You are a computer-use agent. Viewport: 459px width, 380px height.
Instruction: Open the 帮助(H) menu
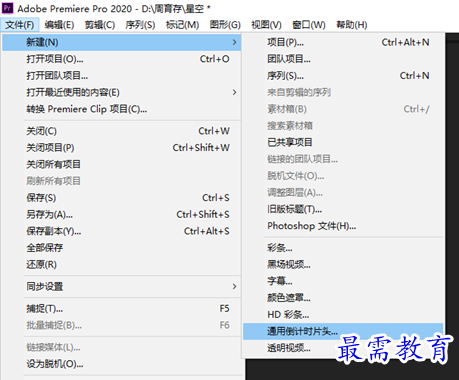pyautogui.click(x=352, y=25)
